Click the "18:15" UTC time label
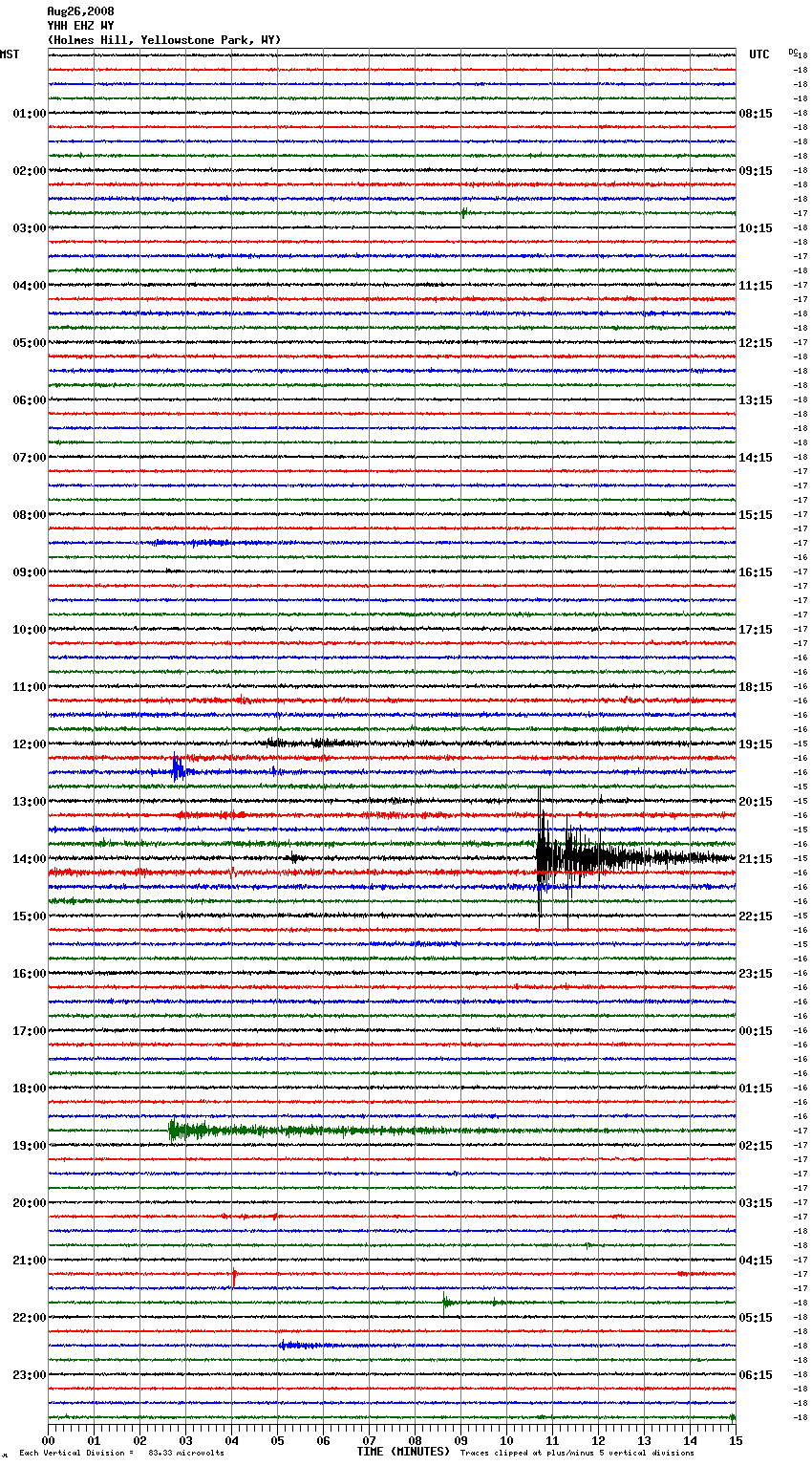 [x=756, y=687]
